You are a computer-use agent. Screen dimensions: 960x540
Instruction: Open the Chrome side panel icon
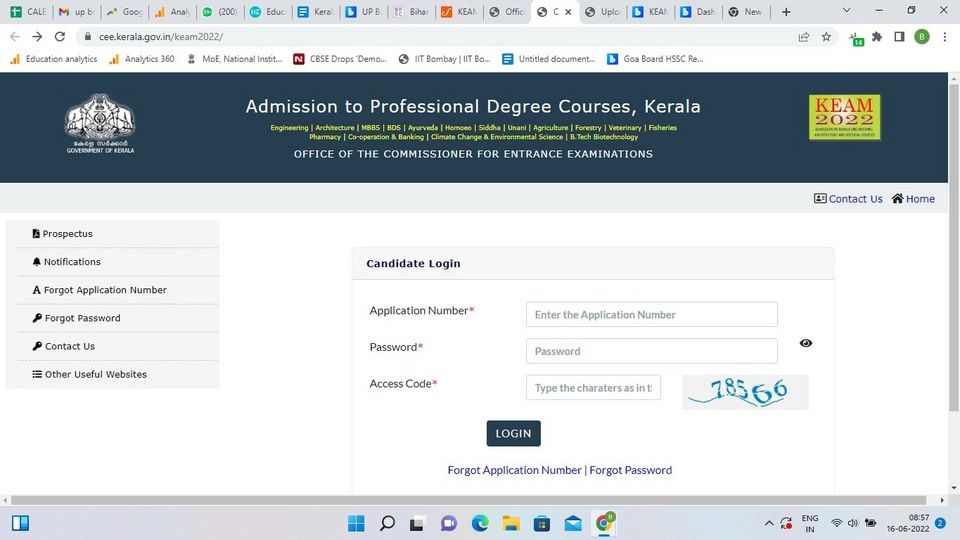pyautogui.click(x=899, y=37)
